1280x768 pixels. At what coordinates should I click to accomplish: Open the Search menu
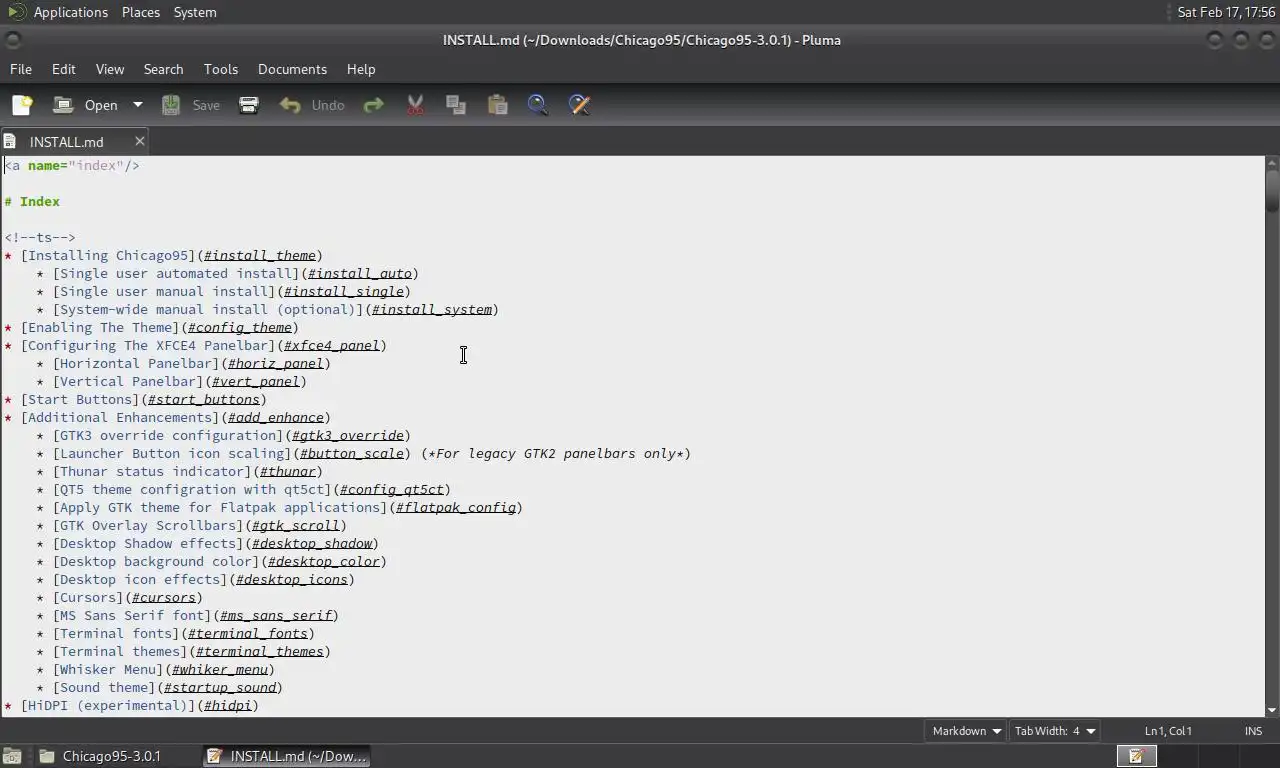[x=163, y=69]
